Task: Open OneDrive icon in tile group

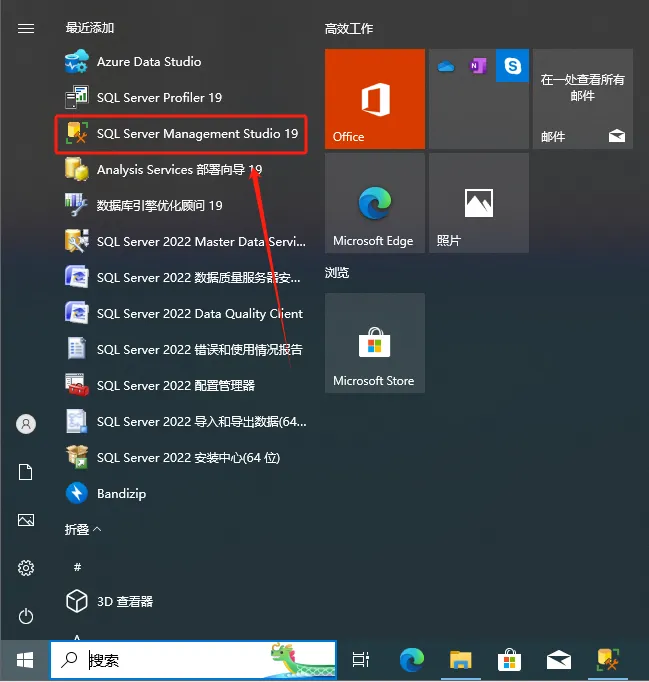Action: 445,66
